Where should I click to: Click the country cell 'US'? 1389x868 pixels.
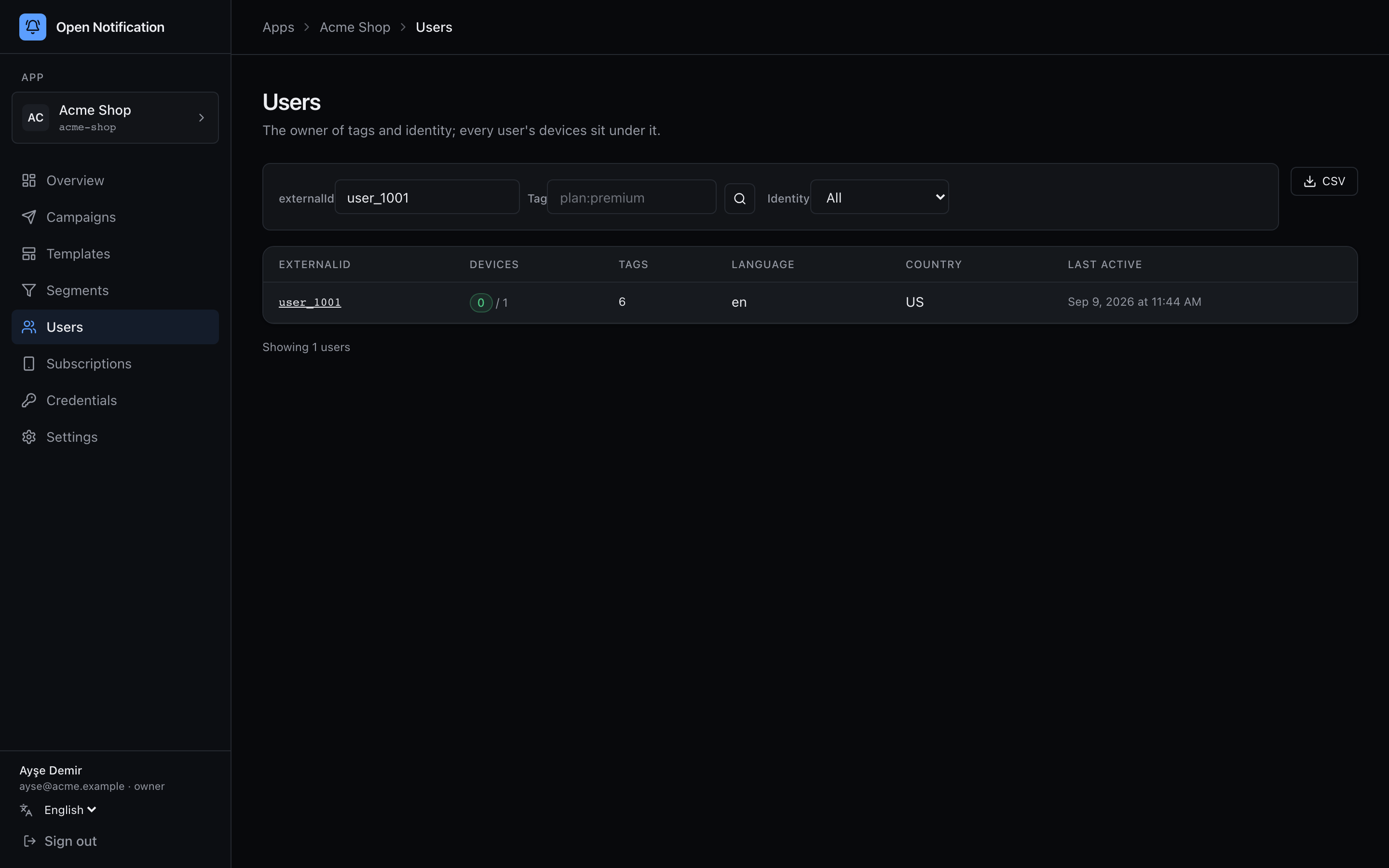(x=915, y=302)
